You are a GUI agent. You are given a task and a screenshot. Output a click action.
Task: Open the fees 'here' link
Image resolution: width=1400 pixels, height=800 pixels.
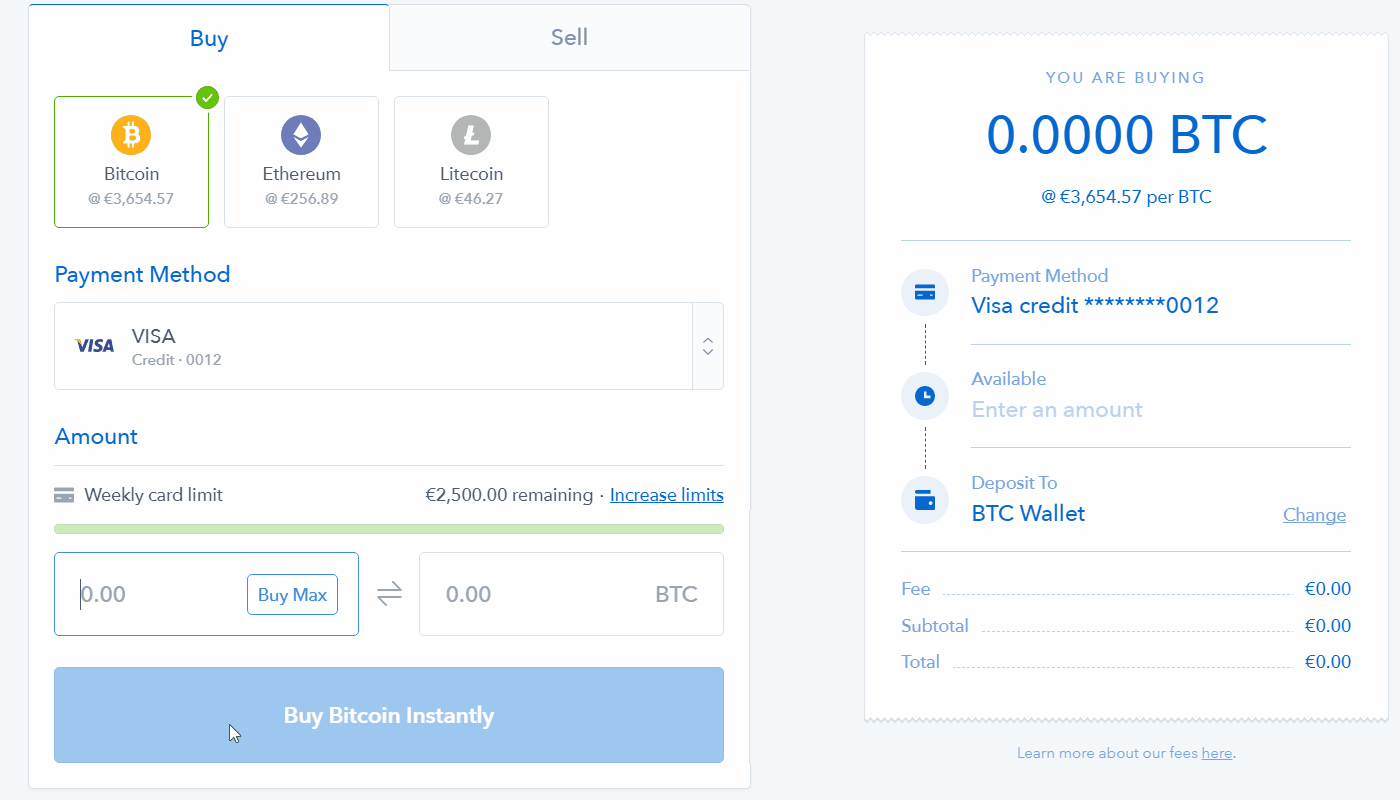[x=1217, y=753]
